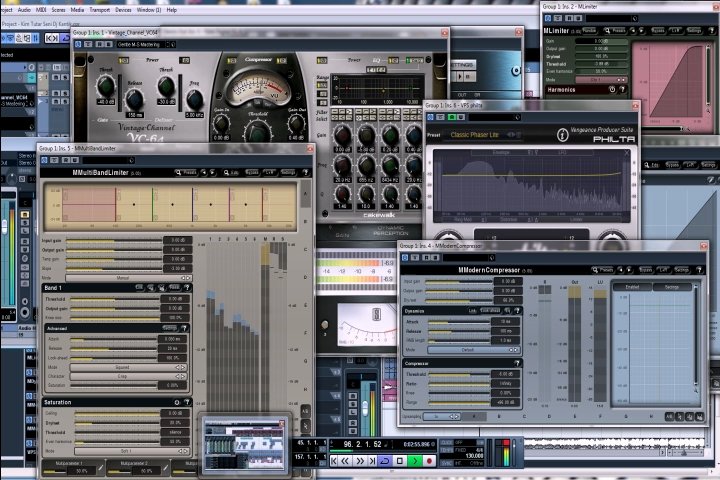Toggle the MMultiBandLimiter plugin power button in the title toolbar
Viewport: 720px width, 480px height.
click(44, 160)
